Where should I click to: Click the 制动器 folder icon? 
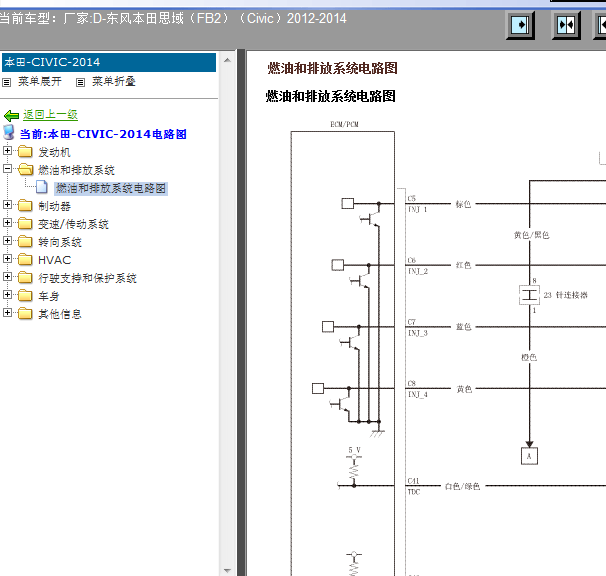pyautogui.click(x=25, y=205)
